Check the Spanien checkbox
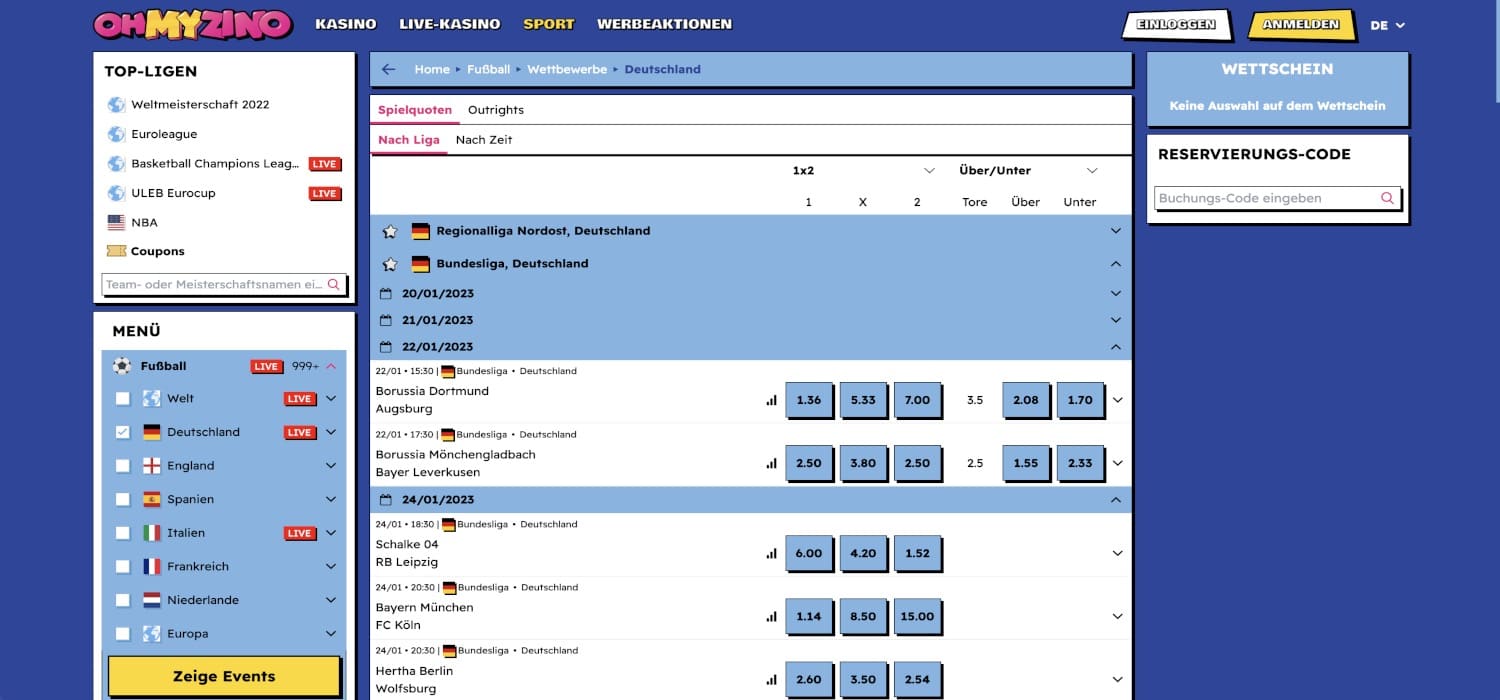This screenshot has width=1500, height=700. point(122,499)
